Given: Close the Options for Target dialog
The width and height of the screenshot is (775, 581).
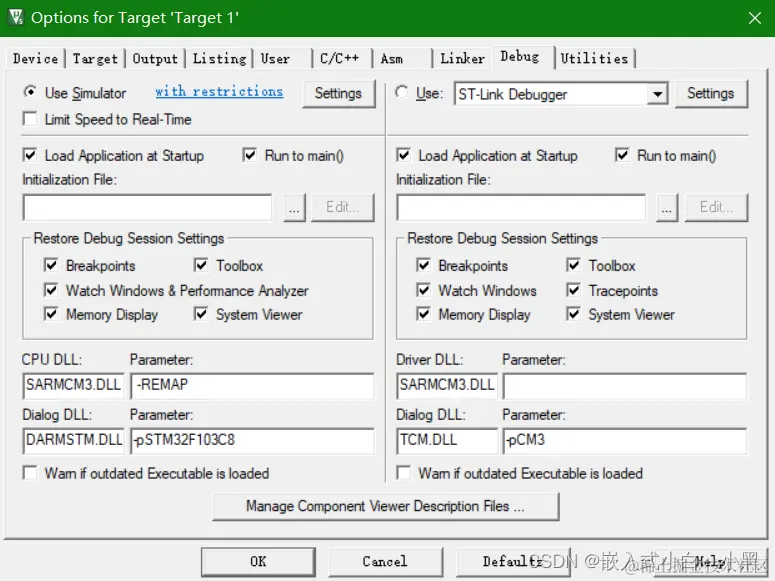Looking at the screenshot, I should [x=754, y=18].
